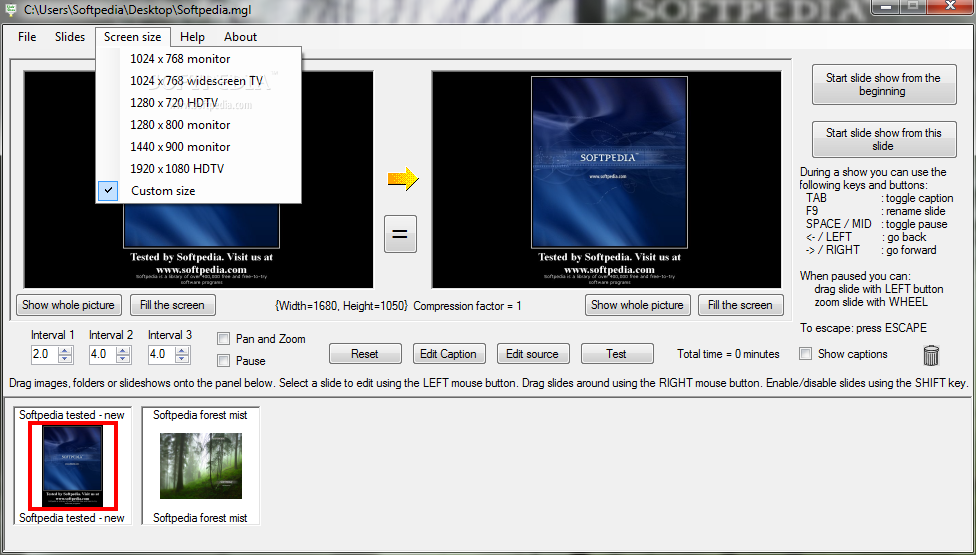Click the yellow copy-right arrow icon
This screenshot has height=555, width=976.
point(403,179)
